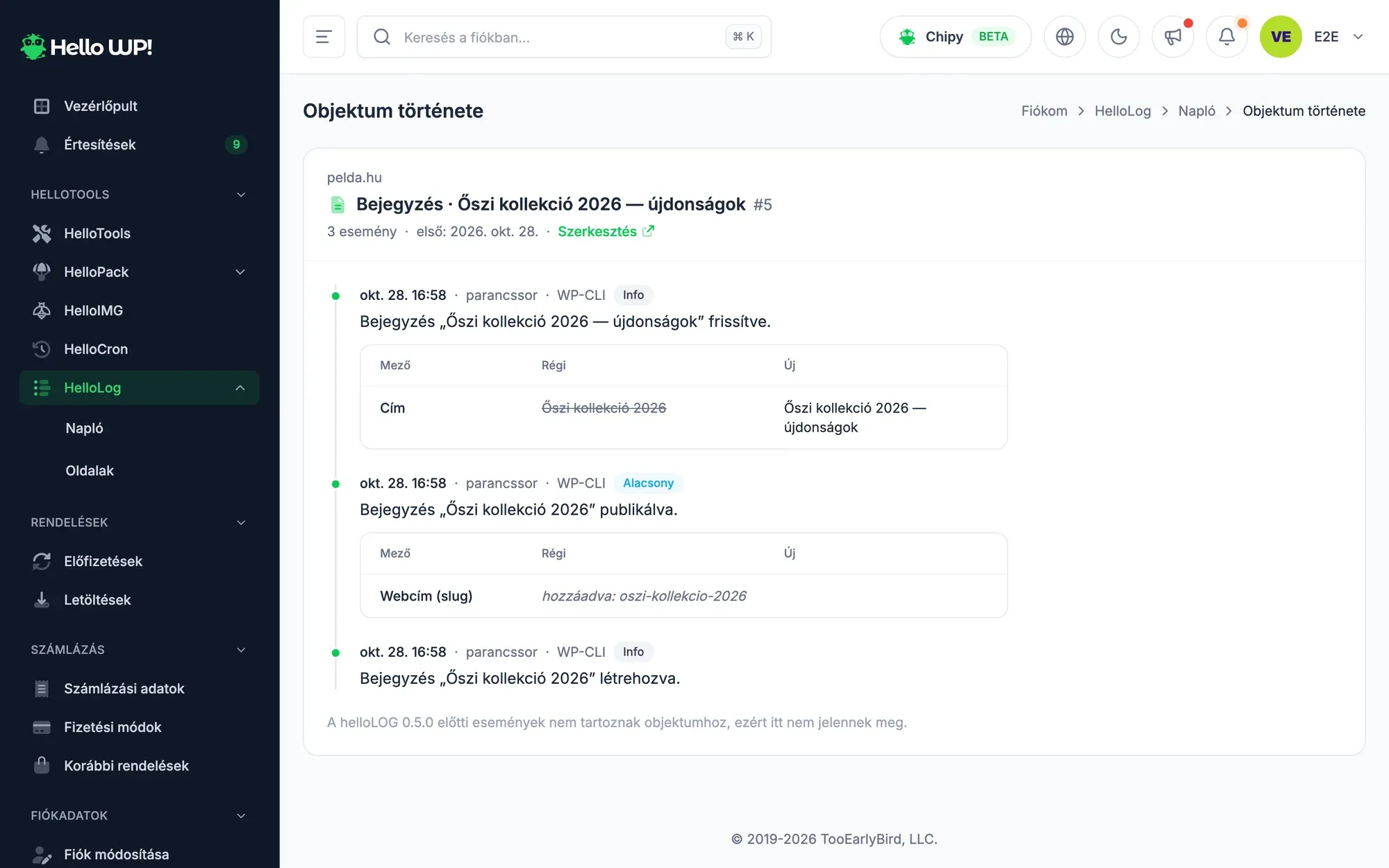
Task: Expand the HelloPack submenu chevron
Action: click(240, 272)
